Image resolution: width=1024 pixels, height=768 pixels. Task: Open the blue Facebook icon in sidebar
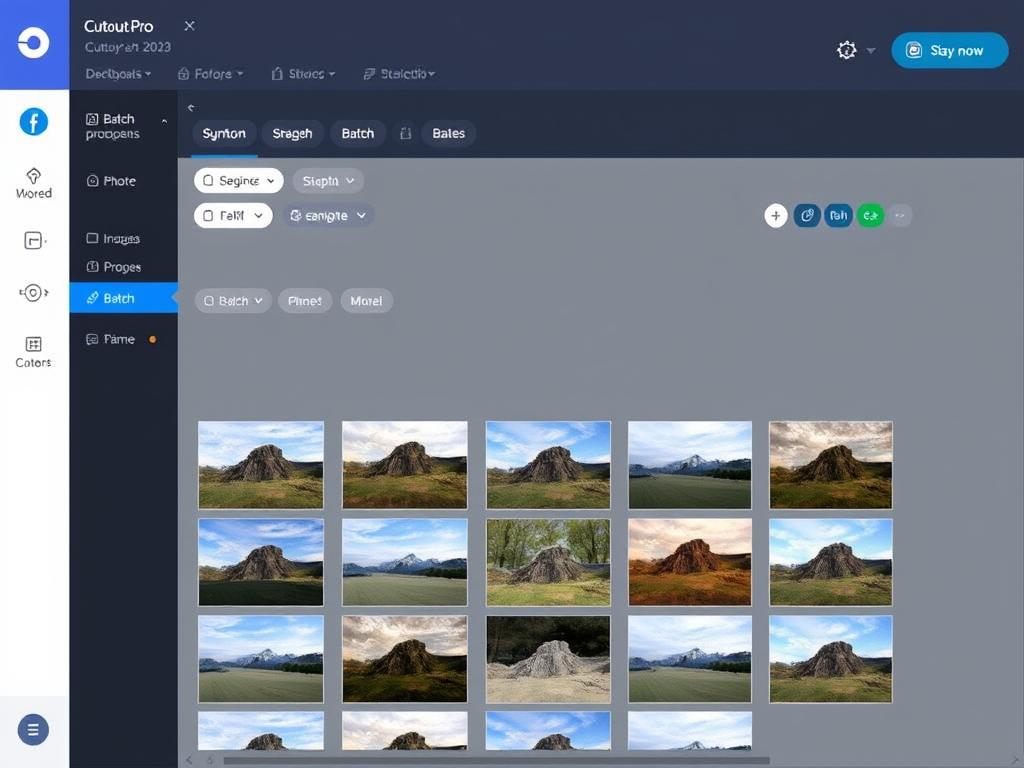coord(34,122)
